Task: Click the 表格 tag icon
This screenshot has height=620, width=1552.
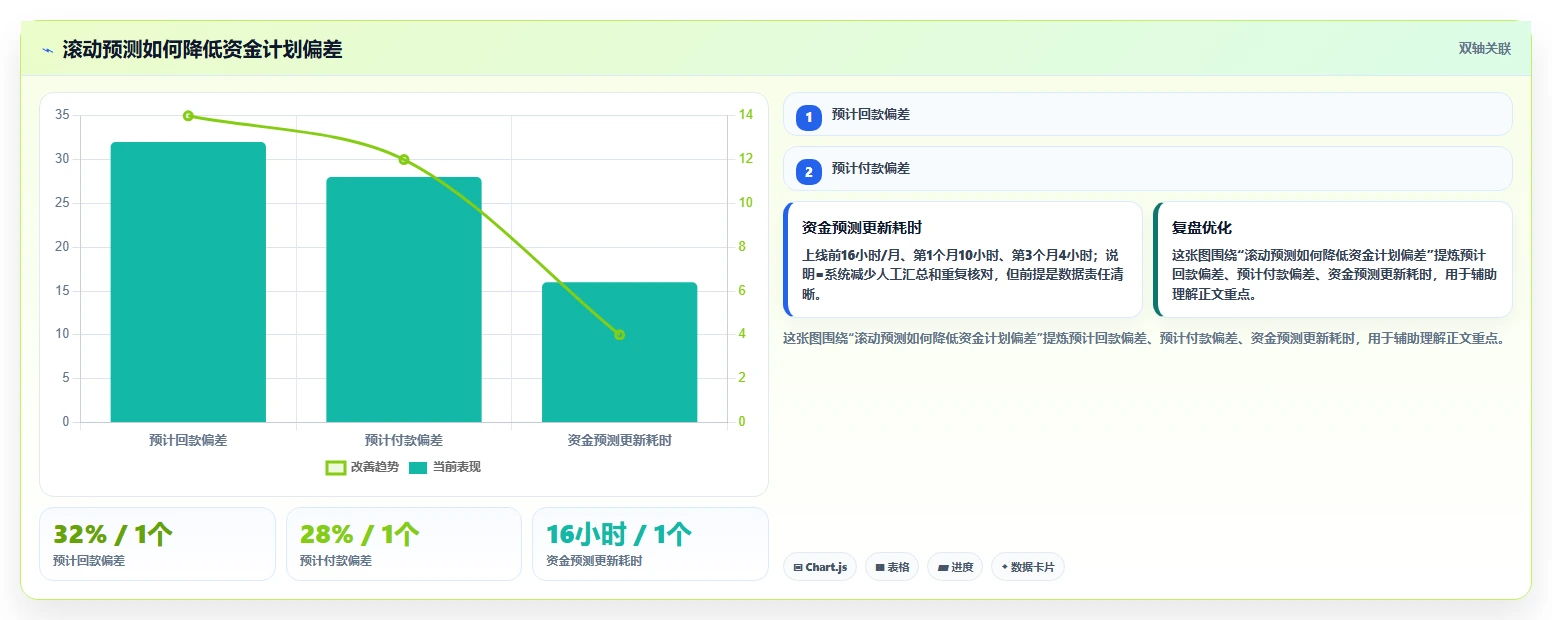Action: click(x=880, y=567)
